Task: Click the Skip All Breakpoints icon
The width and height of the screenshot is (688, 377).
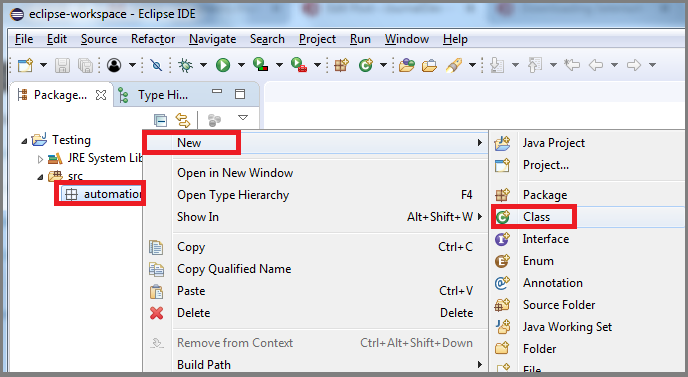Action: click(156, 65)
